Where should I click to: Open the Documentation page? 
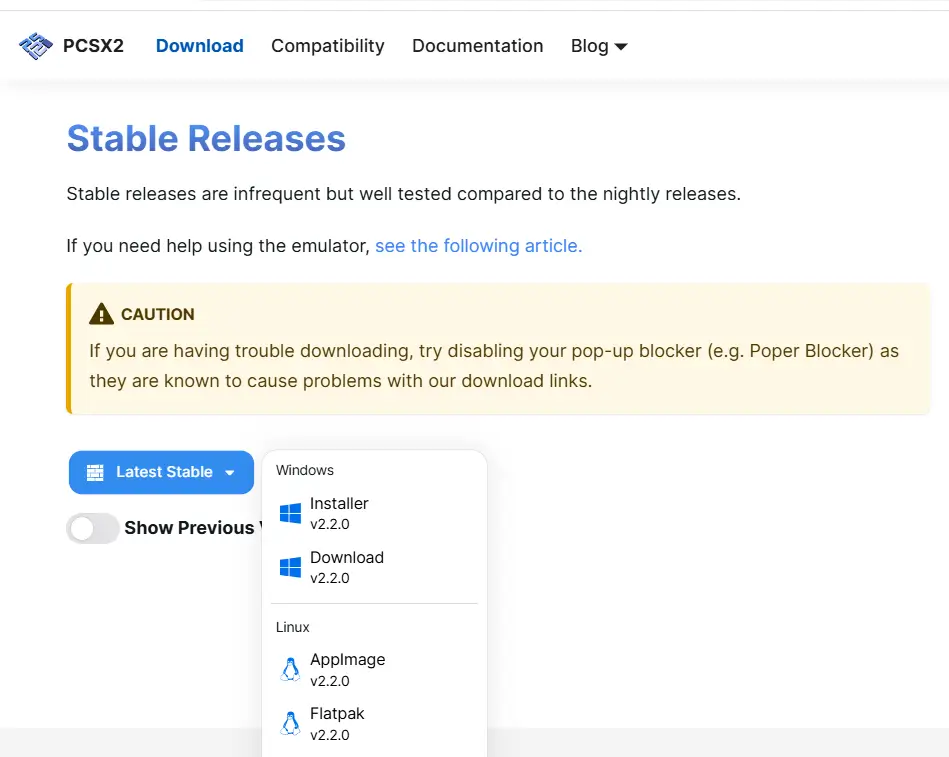point(478,46)
